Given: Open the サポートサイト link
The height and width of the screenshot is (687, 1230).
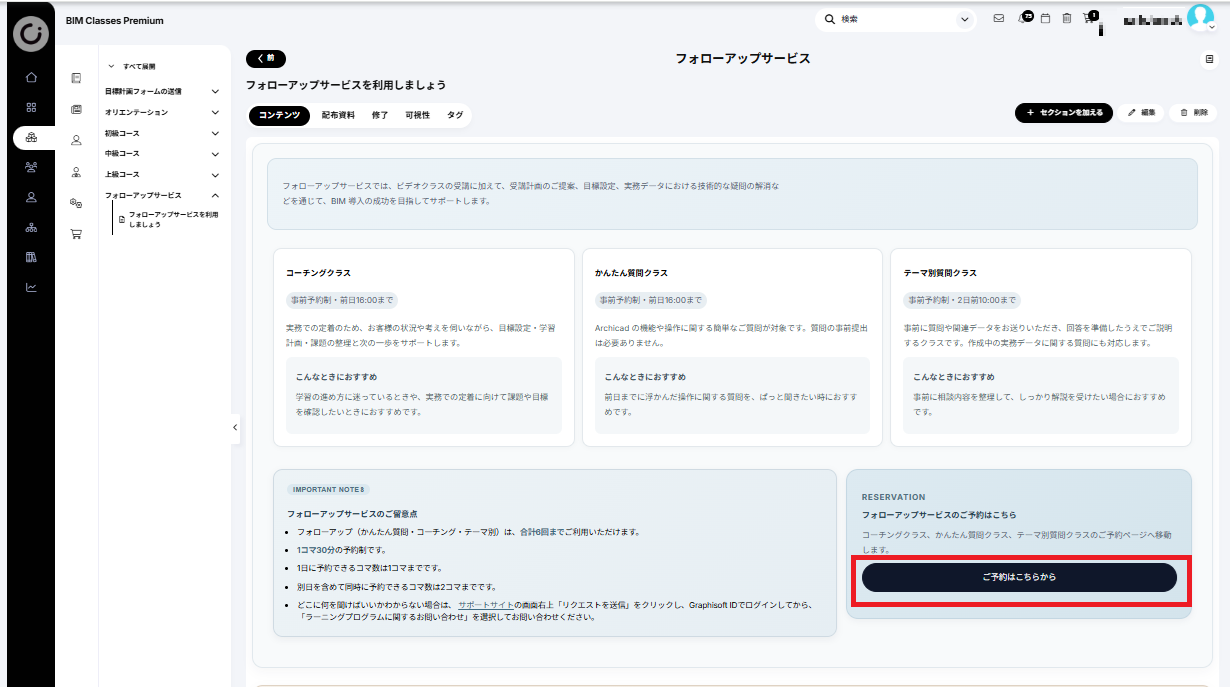Looking at the screenshot, I should tap(486, 605).
